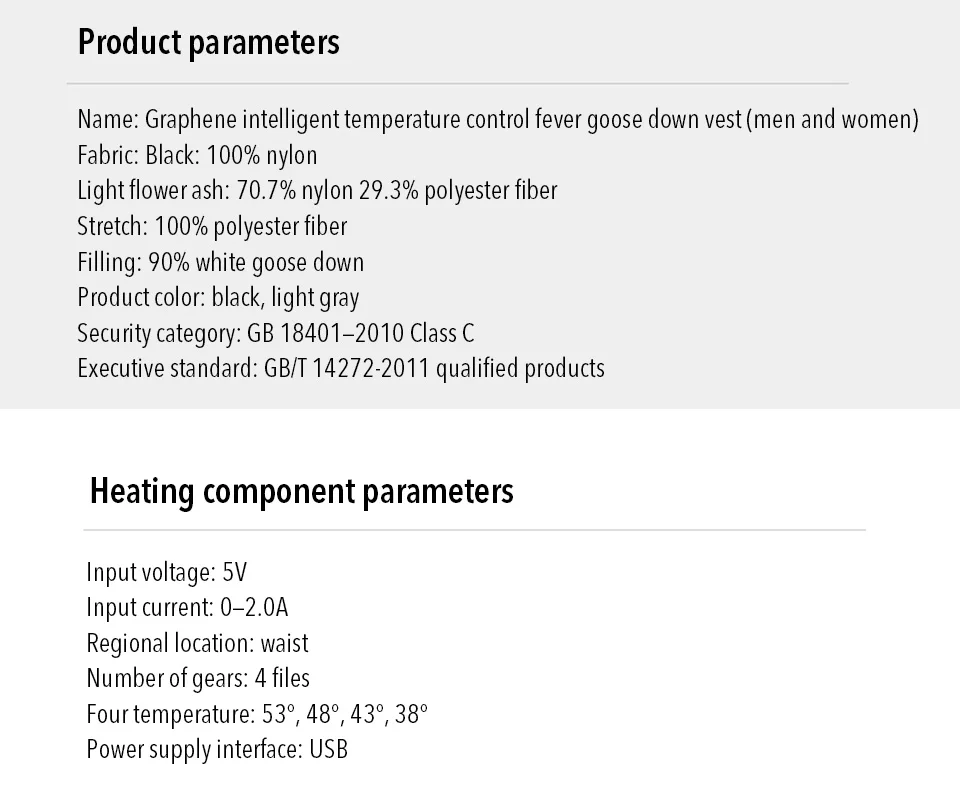Click the "Security category" line
Viewport: 960px width, 792px height.
click(x=275, y=333)
